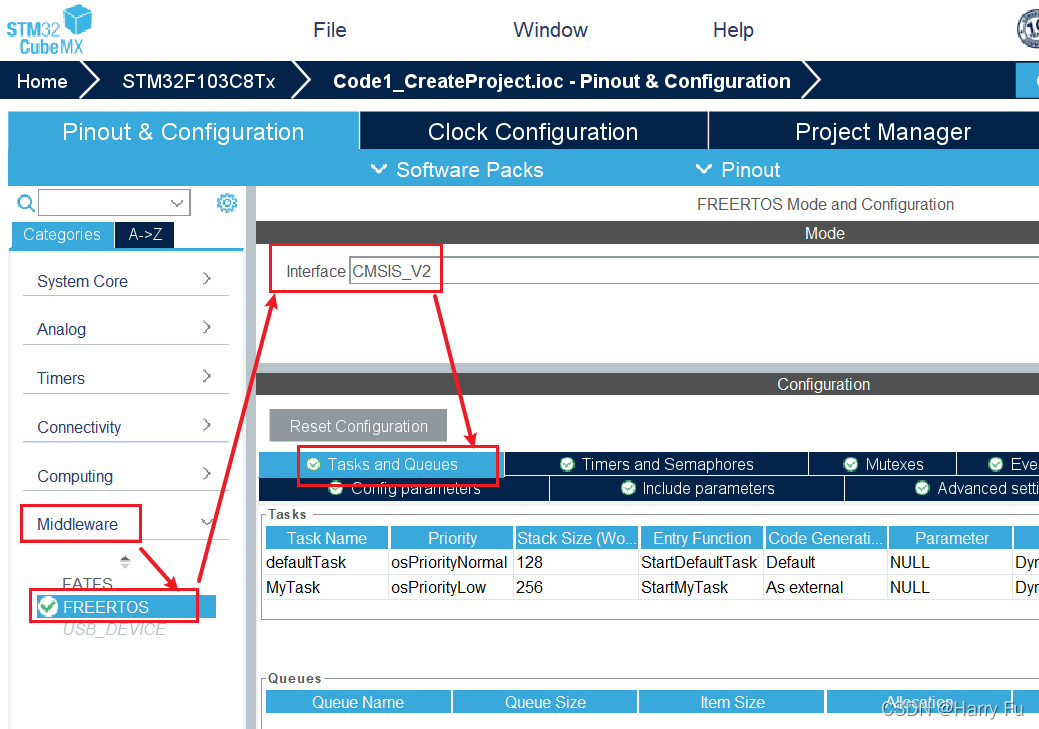The width and height of the screenshot is (1039, 729).
Task: Select the defaultTask row name
Action: click(x=306, y=562)
